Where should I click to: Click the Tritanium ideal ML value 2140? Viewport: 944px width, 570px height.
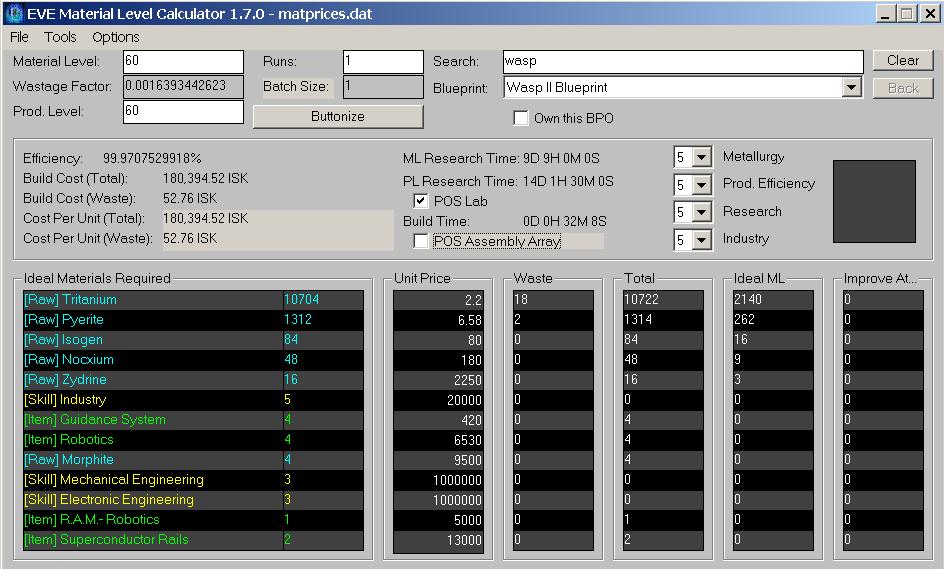[748, 300]
